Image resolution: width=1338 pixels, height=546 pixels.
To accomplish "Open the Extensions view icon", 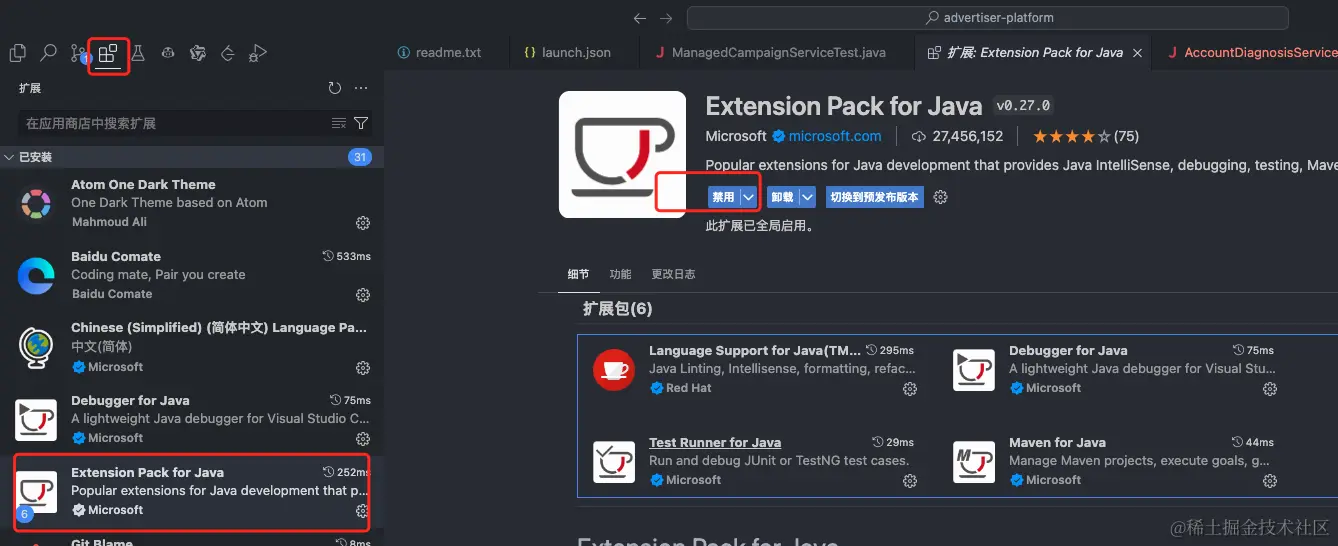I will coord(108,54).
